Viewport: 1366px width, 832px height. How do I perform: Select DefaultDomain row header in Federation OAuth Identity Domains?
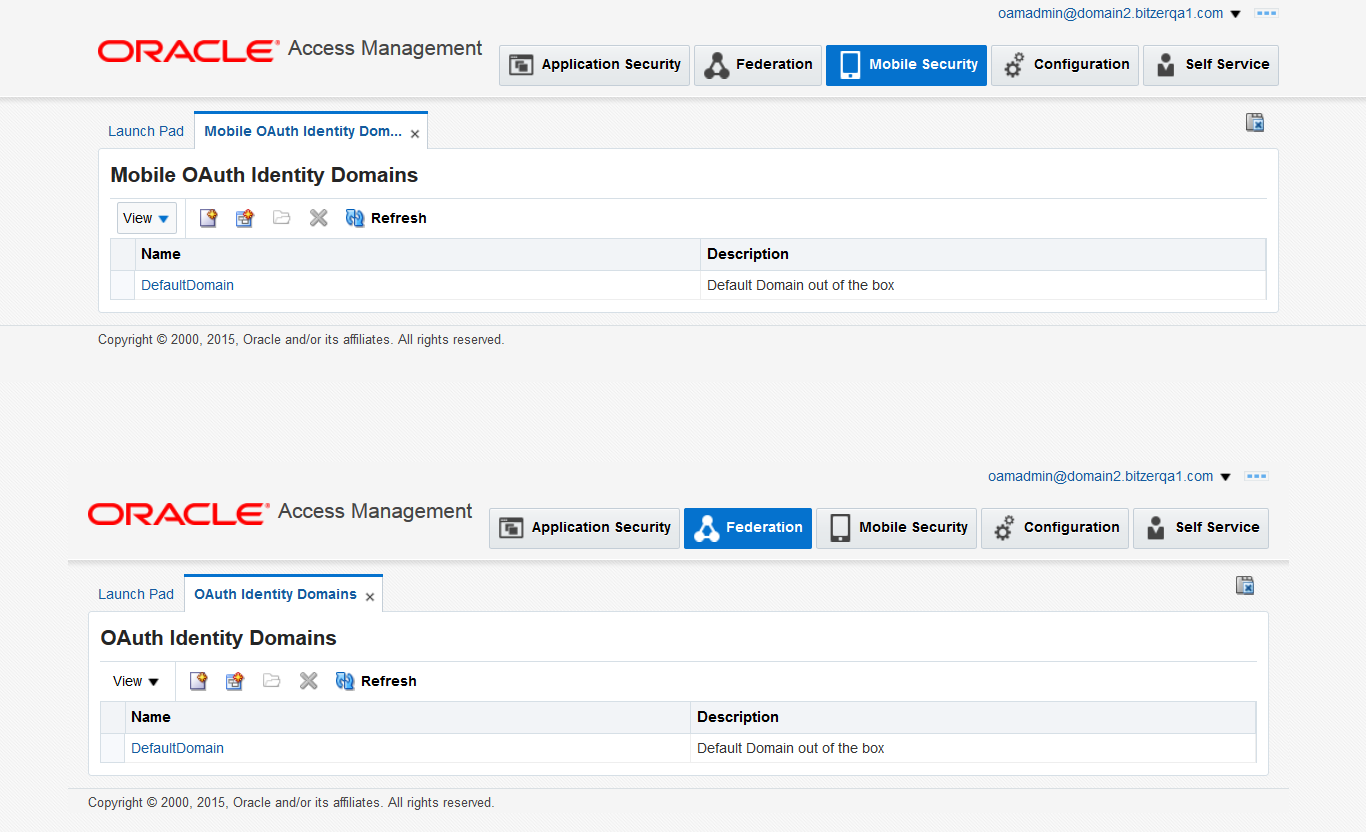[x=113, y=748]
